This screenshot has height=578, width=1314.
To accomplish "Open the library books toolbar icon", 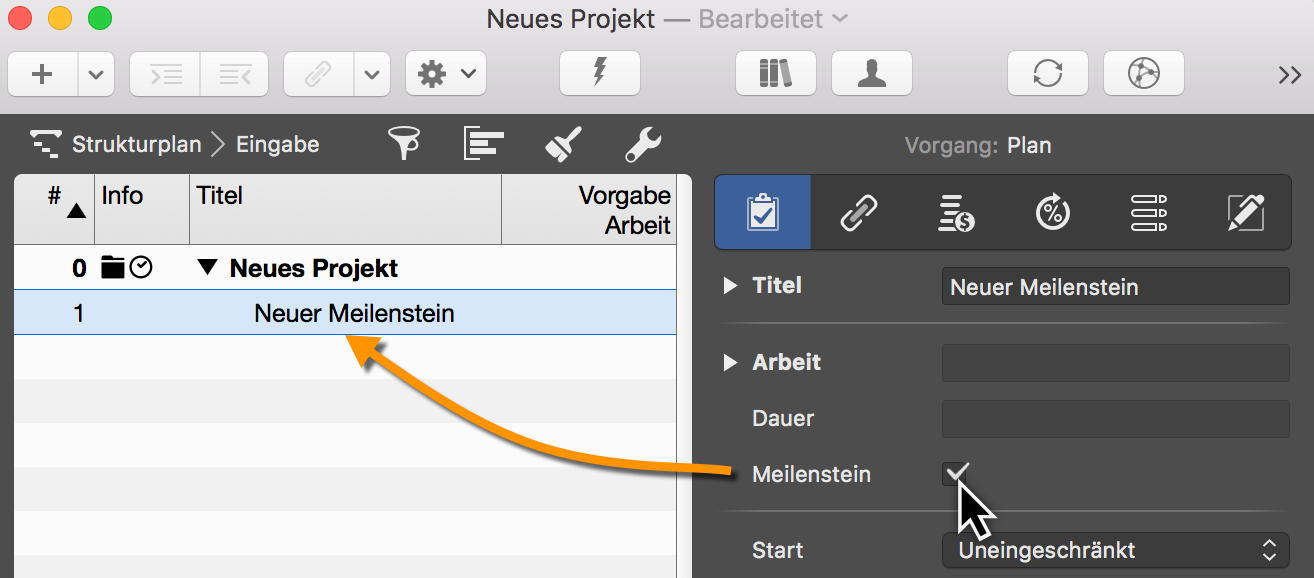I will (775, 73).
